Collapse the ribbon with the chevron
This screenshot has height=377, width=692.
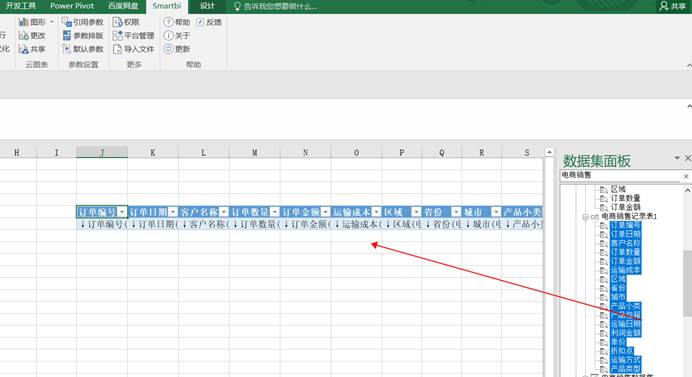(x=689, y=65)
